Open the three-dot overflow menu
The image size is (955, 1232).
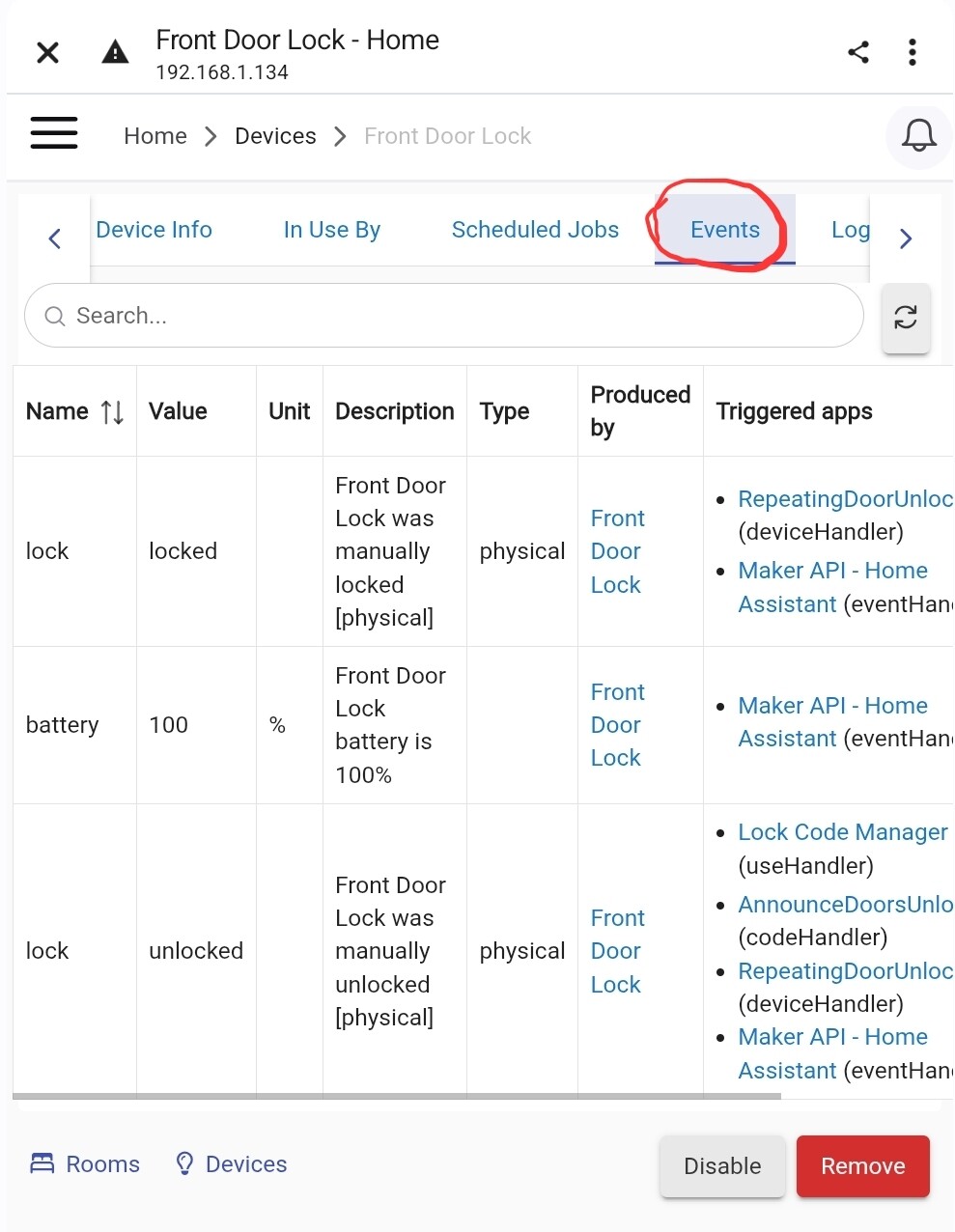912,52
